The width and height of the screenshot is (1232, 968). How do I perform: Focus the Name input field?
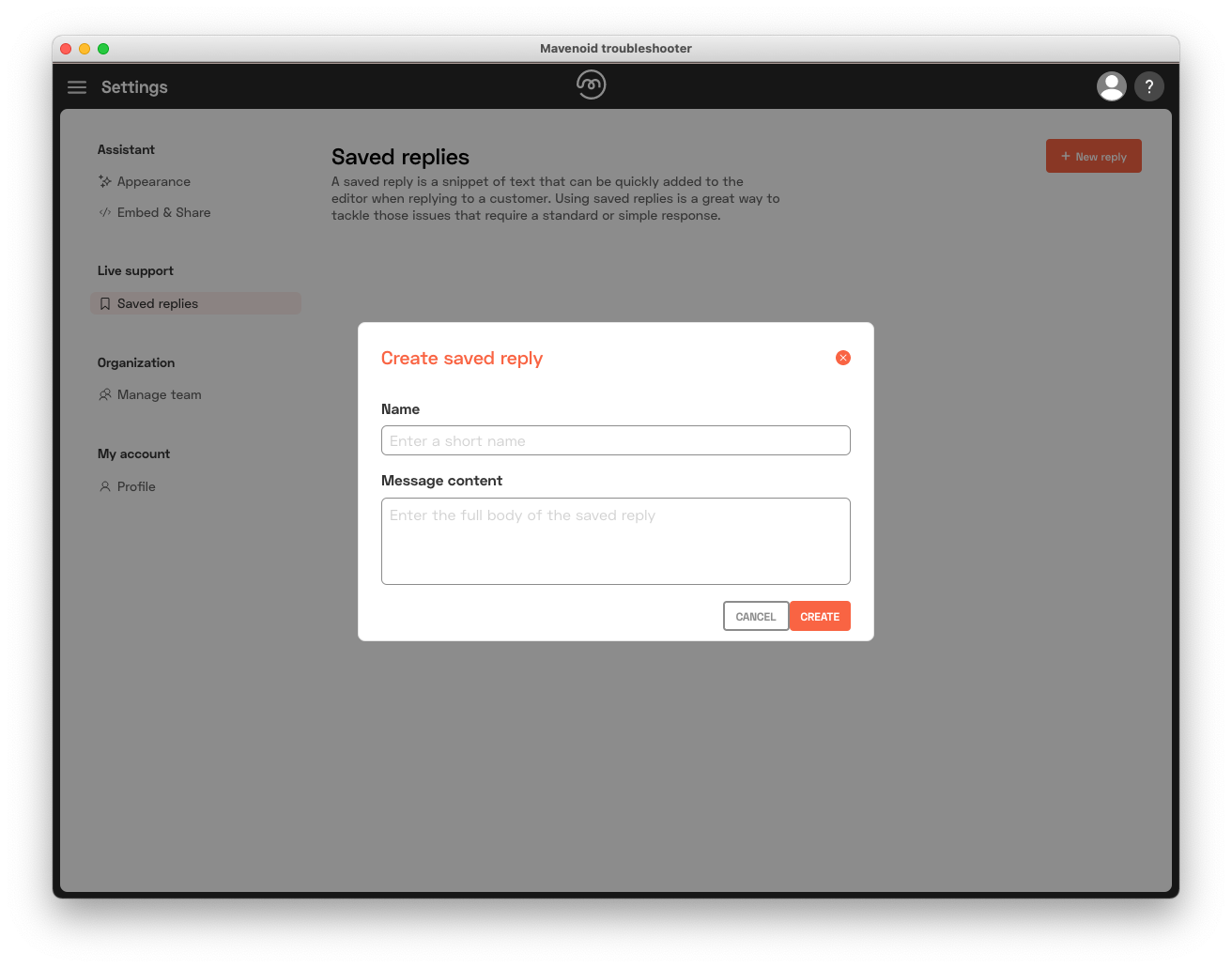pyautogui.click(x=616, y=440)
